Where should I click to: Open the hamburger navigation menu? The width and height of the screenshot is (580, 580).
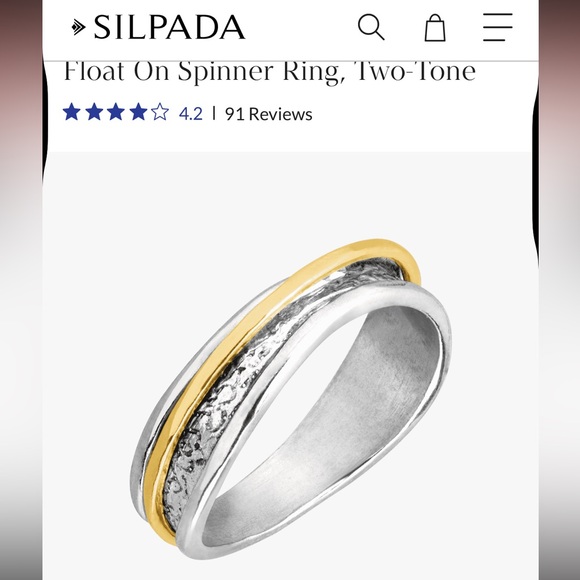498,27
